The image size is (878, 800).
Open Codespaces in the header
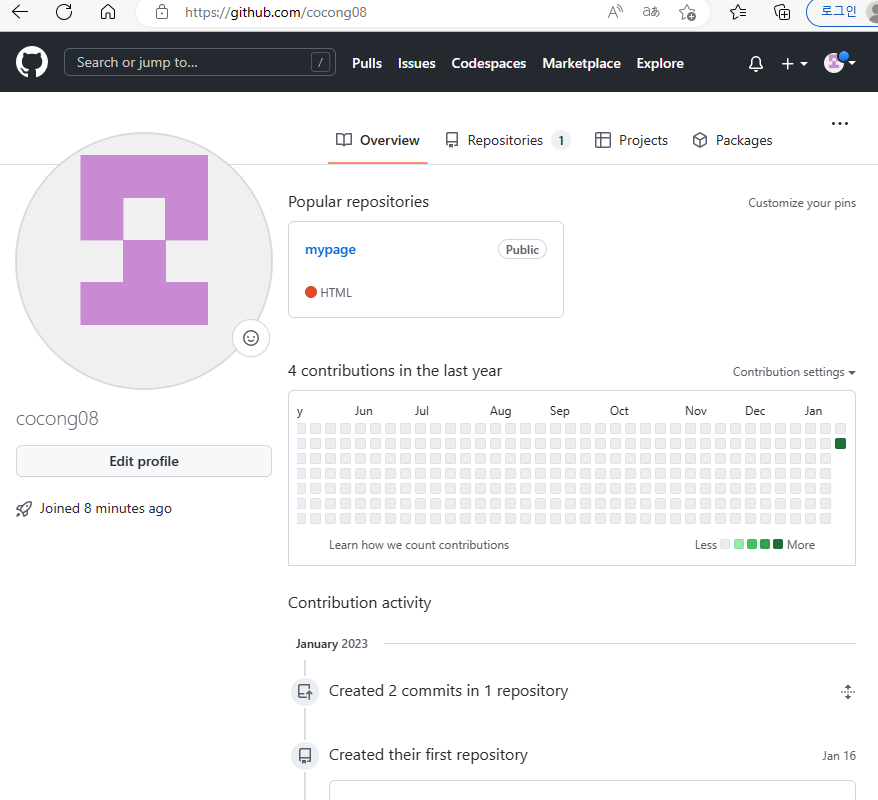coord(489,63)
